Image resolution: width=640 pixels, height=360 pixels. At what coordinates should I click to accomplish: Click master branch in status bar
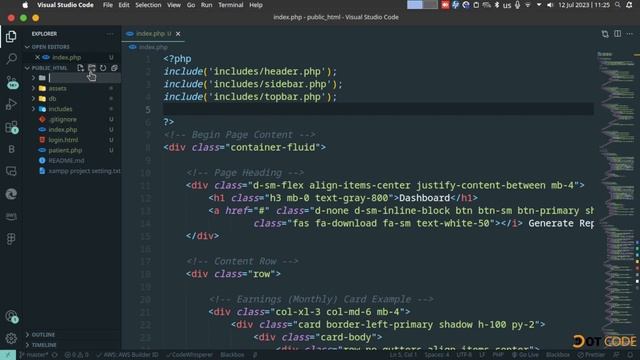point(33,355)
